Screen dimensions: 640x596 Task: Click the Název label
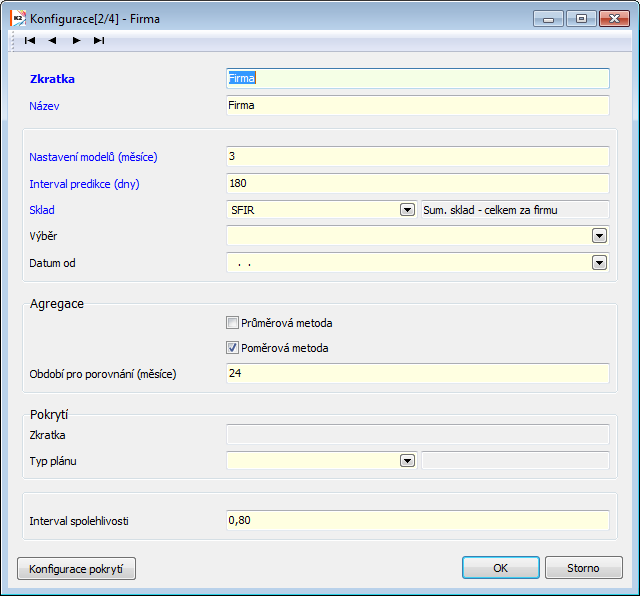pyautogui.click(x=44, y=106)
